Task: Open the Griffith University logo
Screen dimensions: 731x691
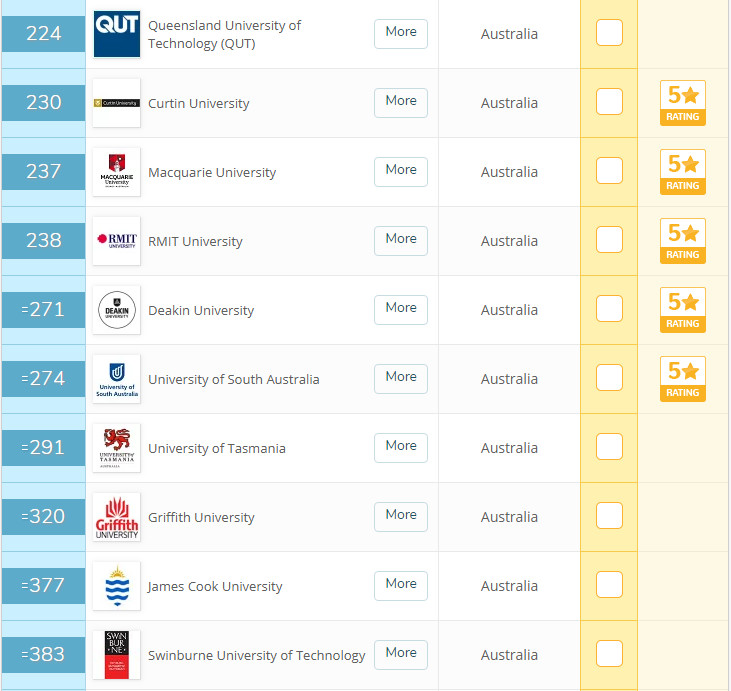Action: 117,517
